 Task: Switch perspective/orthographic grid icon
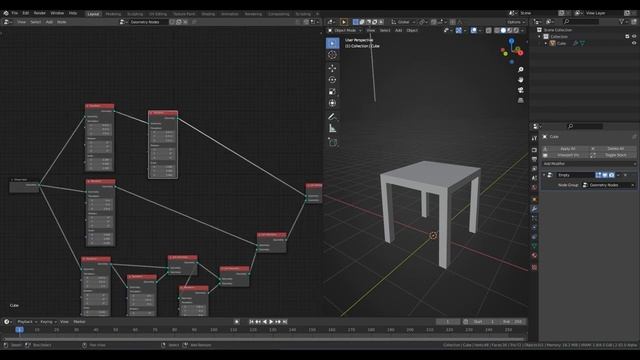click(520, 100)
